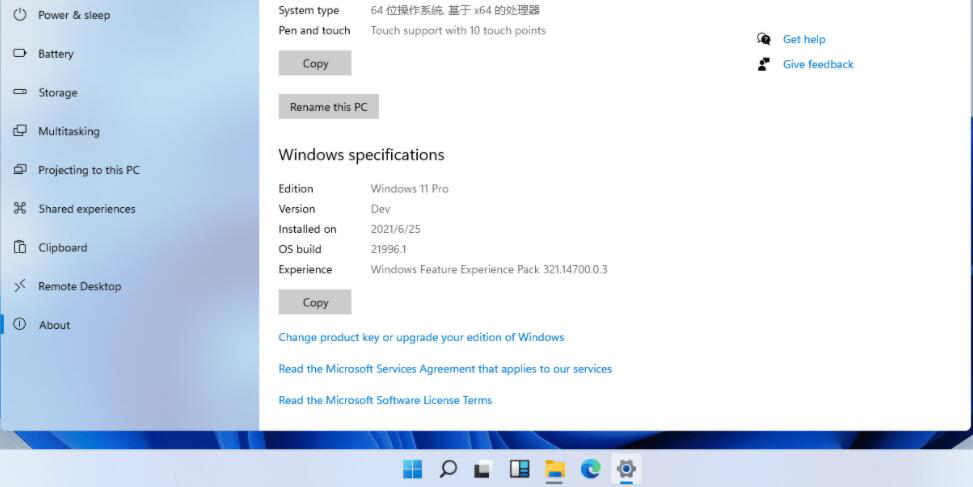Click the Edition label
Viewport: 973px width, 487px height.
pyautogui.click(x=295, y=189)
